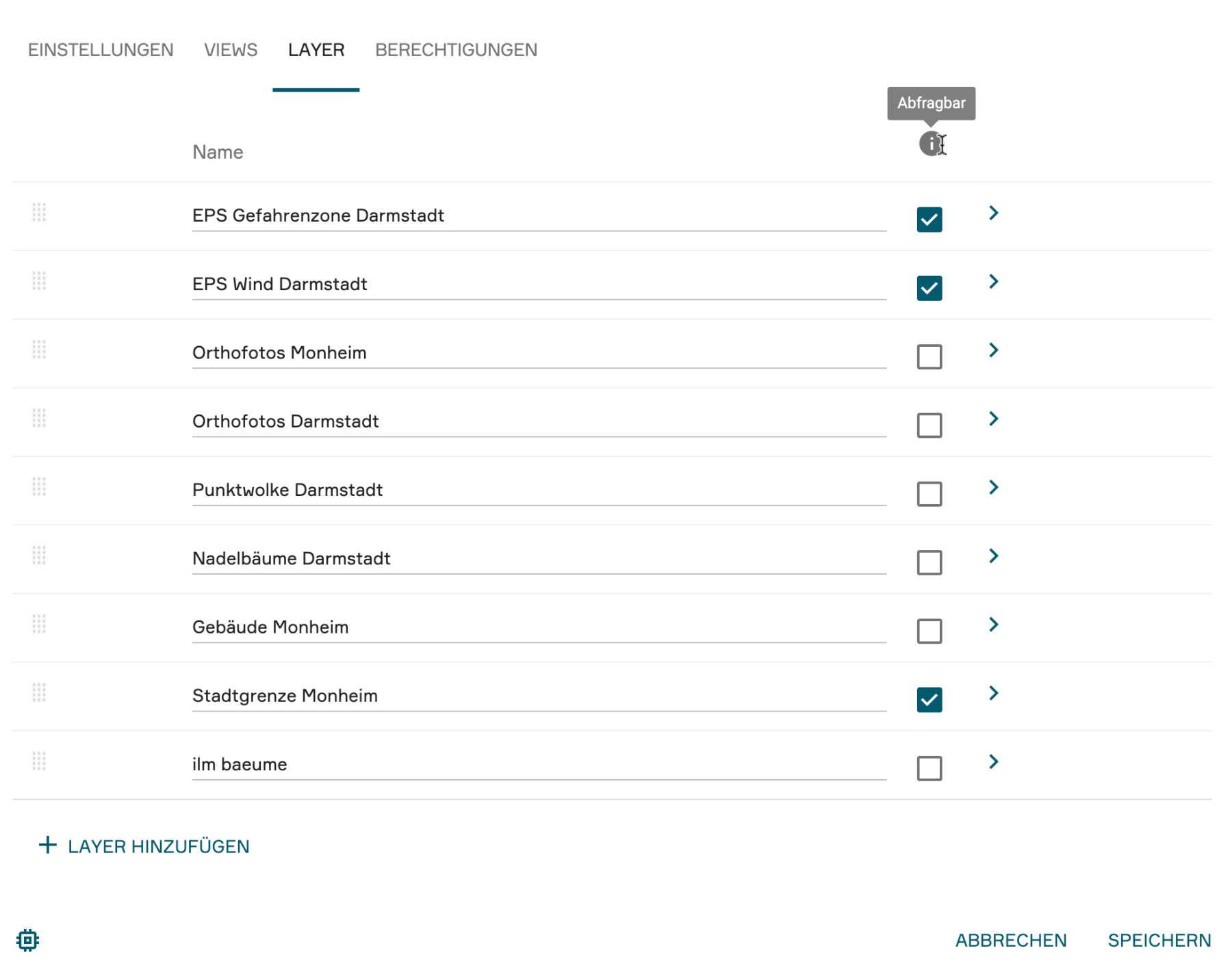
Task: Expand the Nadelbäume Darmstadt layer details
Action: (993, 556)
